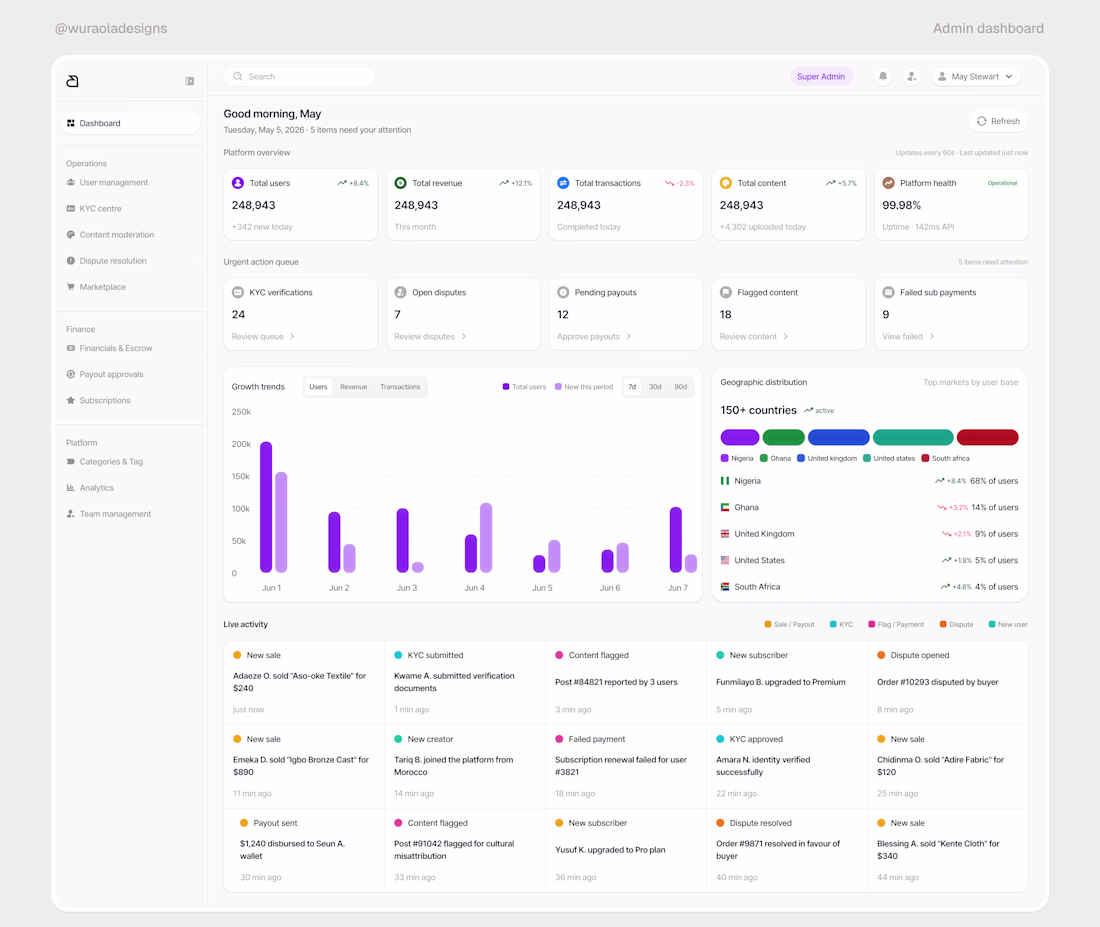The height and width of the screenshot is (927, 1100).
Task: Open Approve payouts chevron link
Action: [593, 337]
